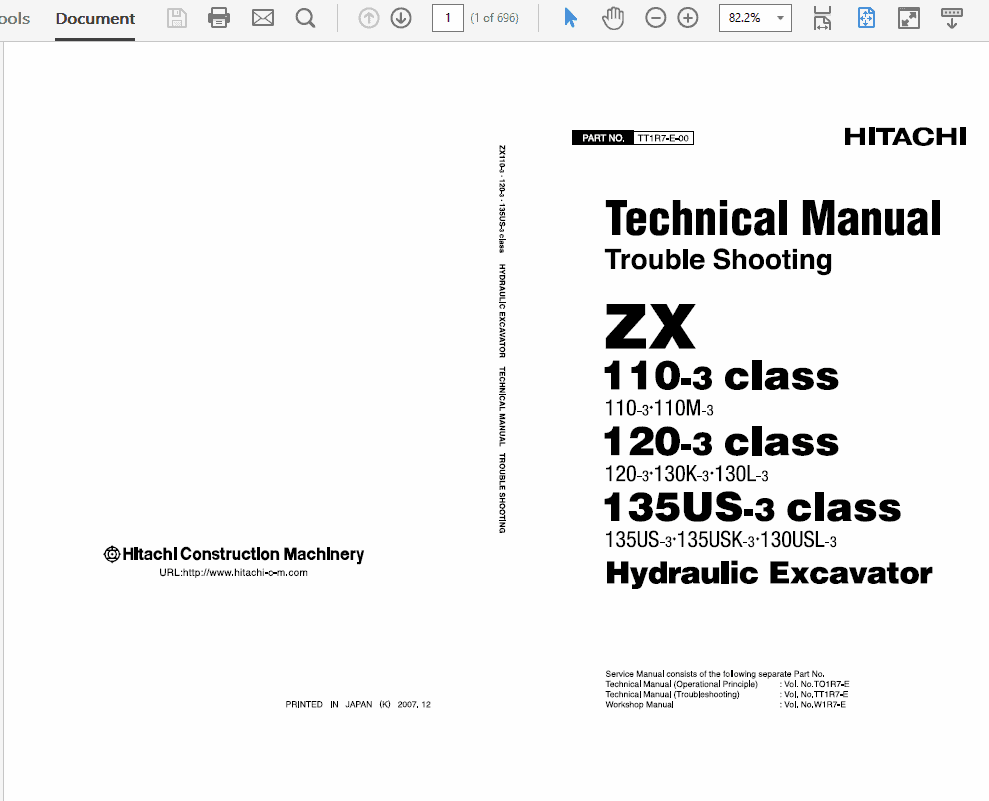Click the page number field
This screenshot has width=989, height=801.
pyautogui.click(x=448, y=18)
